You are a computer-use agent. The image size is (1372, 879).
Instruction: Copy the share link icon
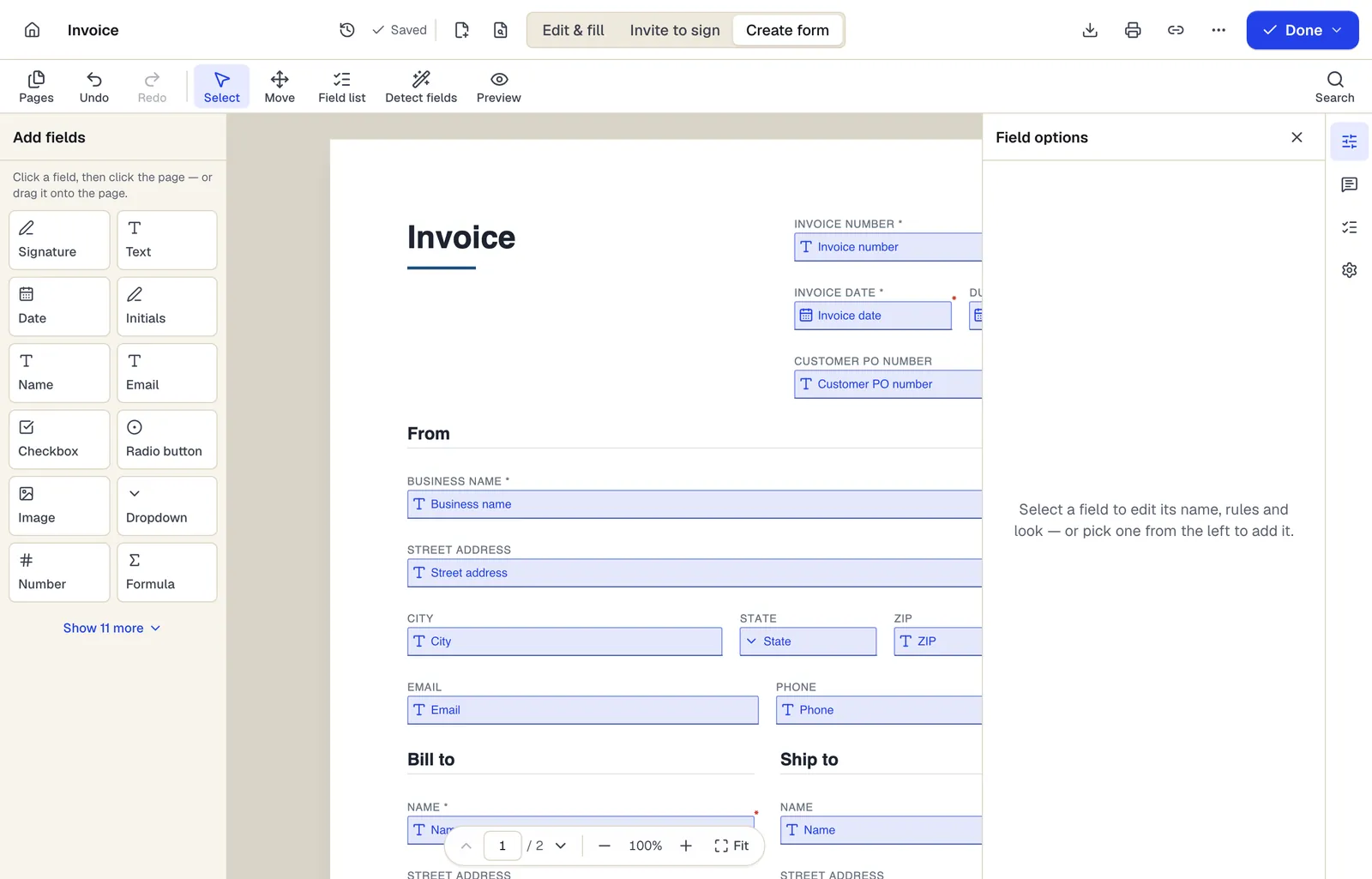(x=1176, y=30)
